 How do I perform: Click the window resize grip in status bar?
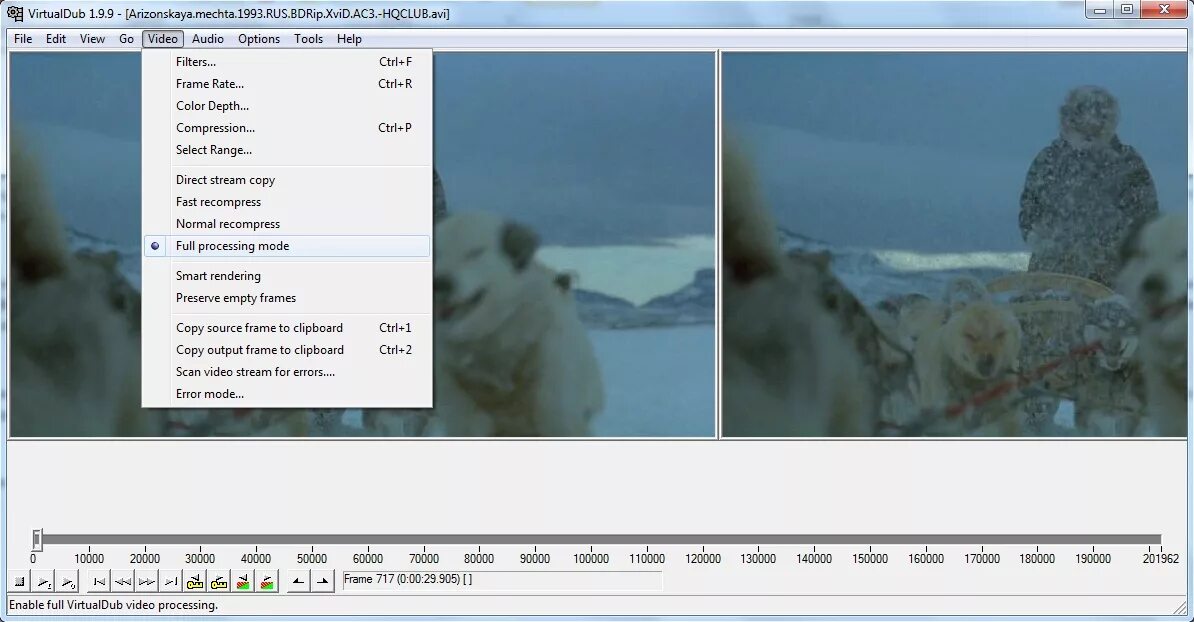(1180, 607)
